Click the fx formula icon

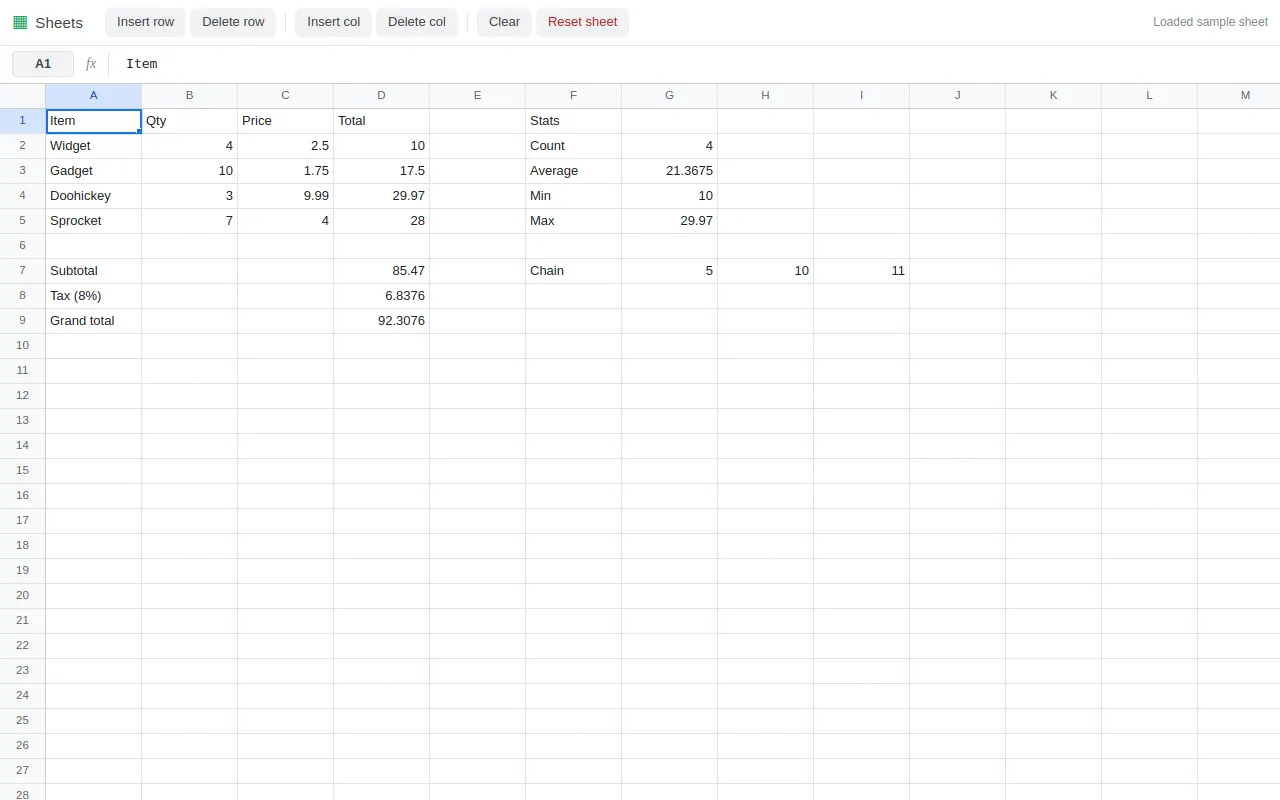[x=91, y=64]
